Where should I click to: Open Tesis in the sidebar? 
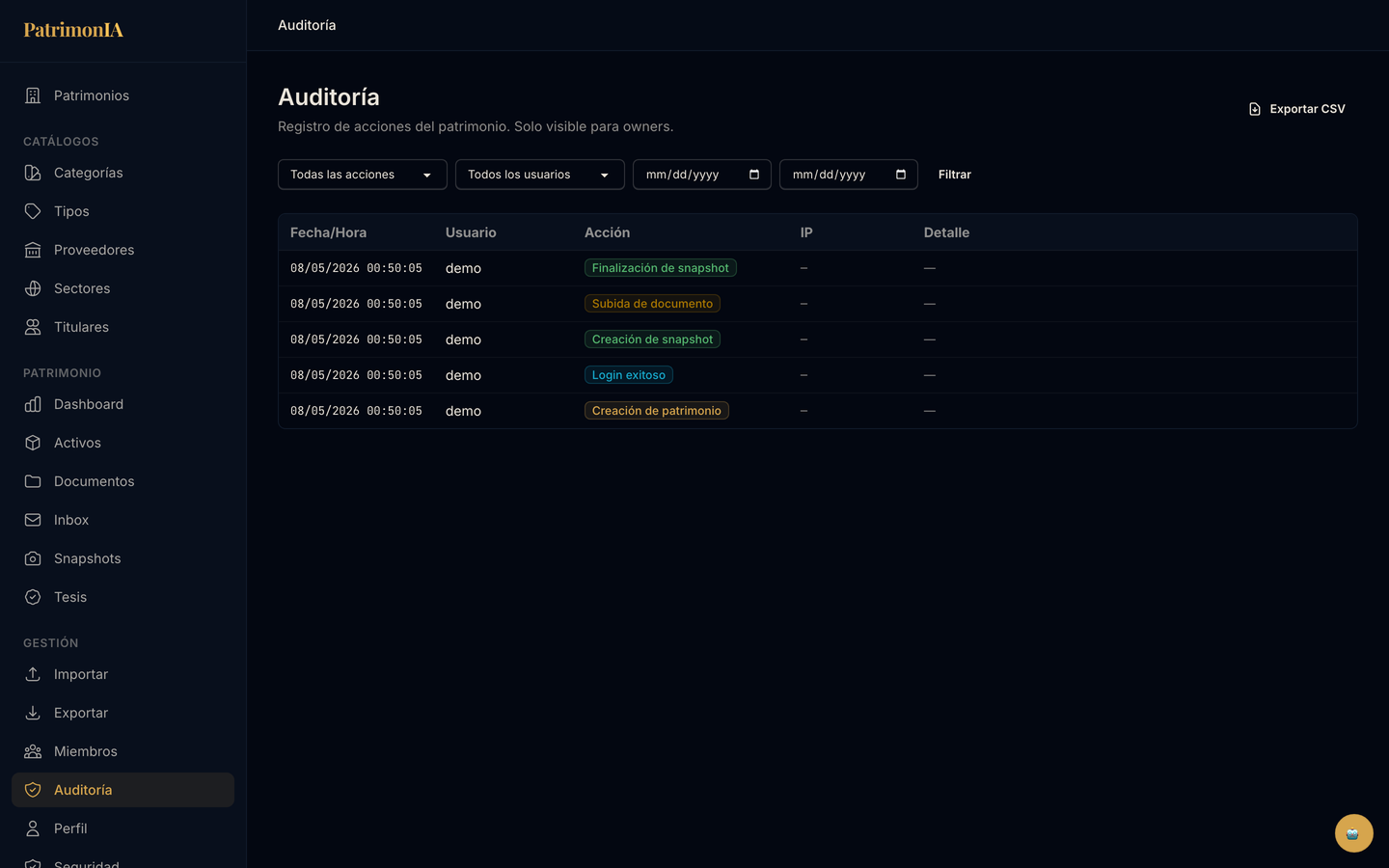coord(123,597)
